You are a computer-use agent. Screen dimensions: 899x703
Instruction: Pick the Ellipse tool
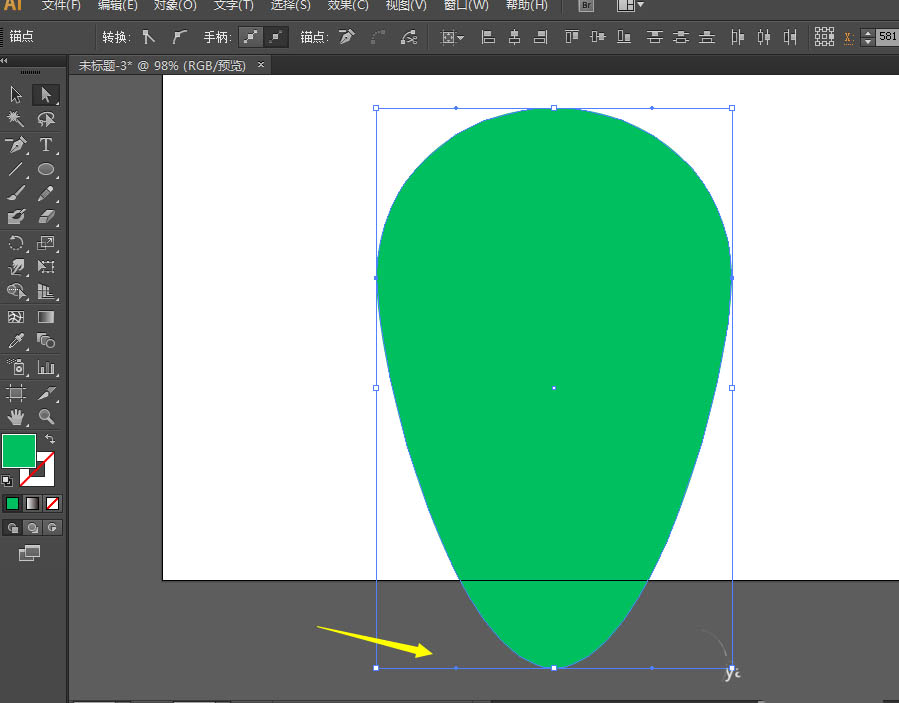coord(46,169)
